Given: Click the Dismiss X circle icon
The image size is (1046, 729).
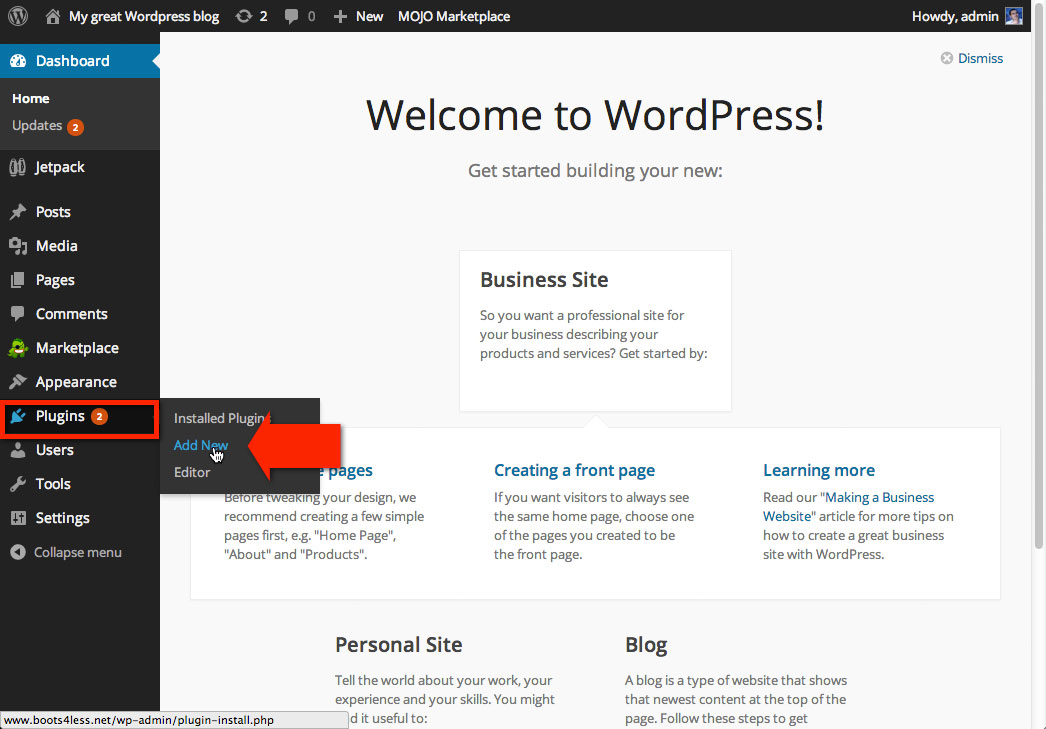Looking at the screenshot, I should pos(947,58).
